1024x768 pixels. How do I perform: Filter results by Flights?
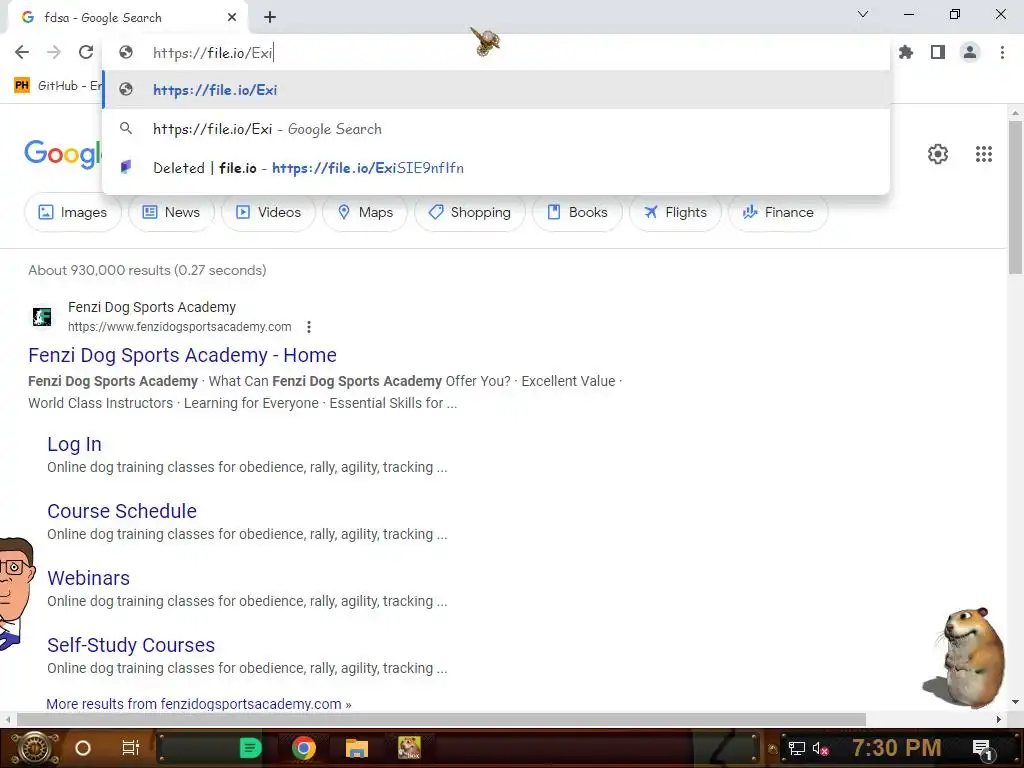pyautogui.click(x=675, y=212)
